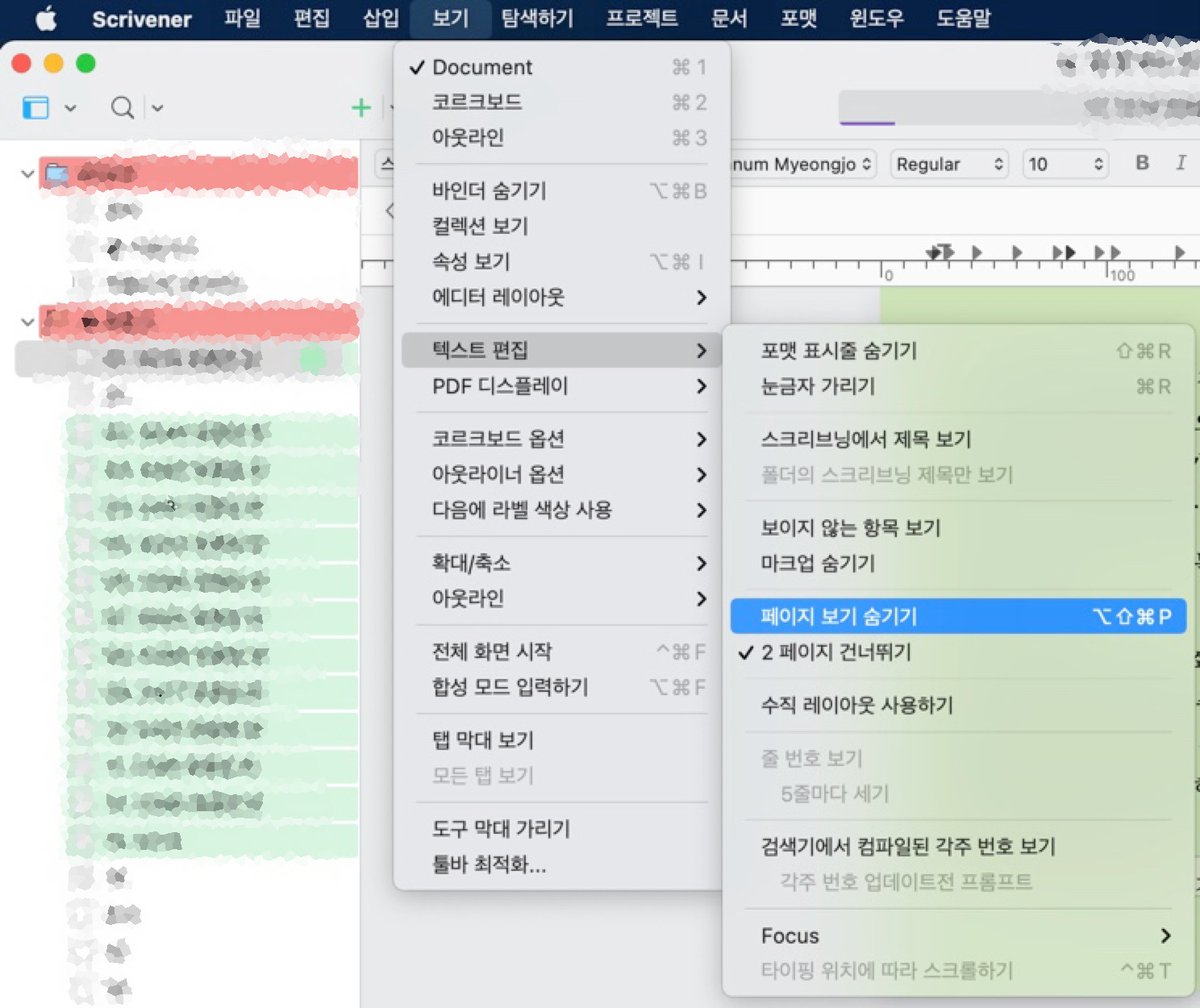Choose 도구 막대 가리기
The image size is (1200, 1008).
click(x=562, y=829)
